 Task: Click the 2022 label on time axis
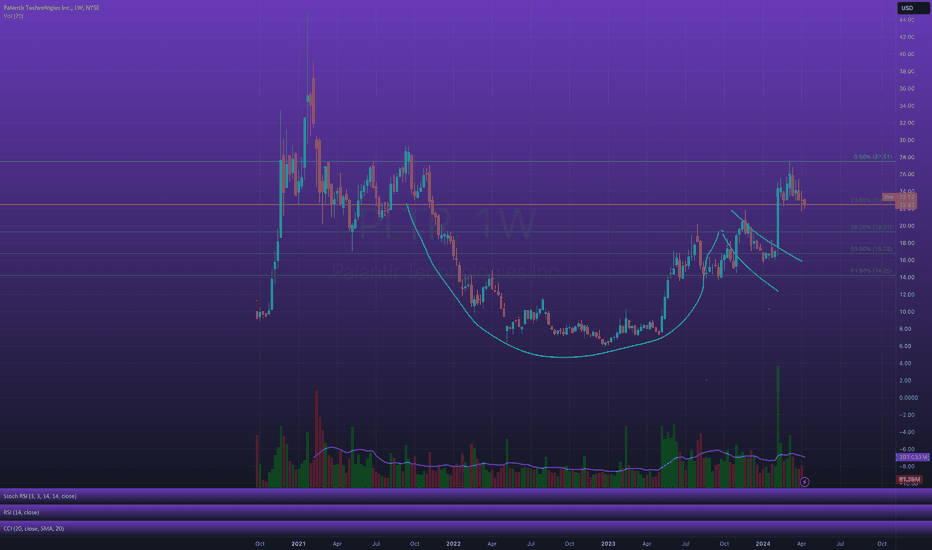tap(453, 543)
